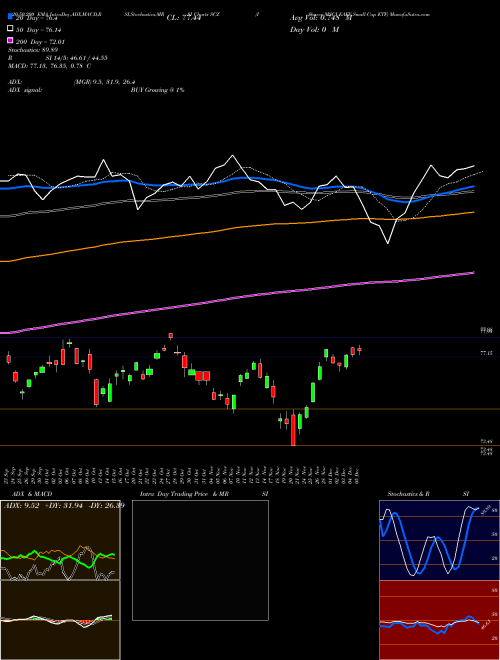Click the 'MACD: 77.13, 76.35, 0.78 C' line
This screenshot has height=660, width=500.
pos(49,66)
